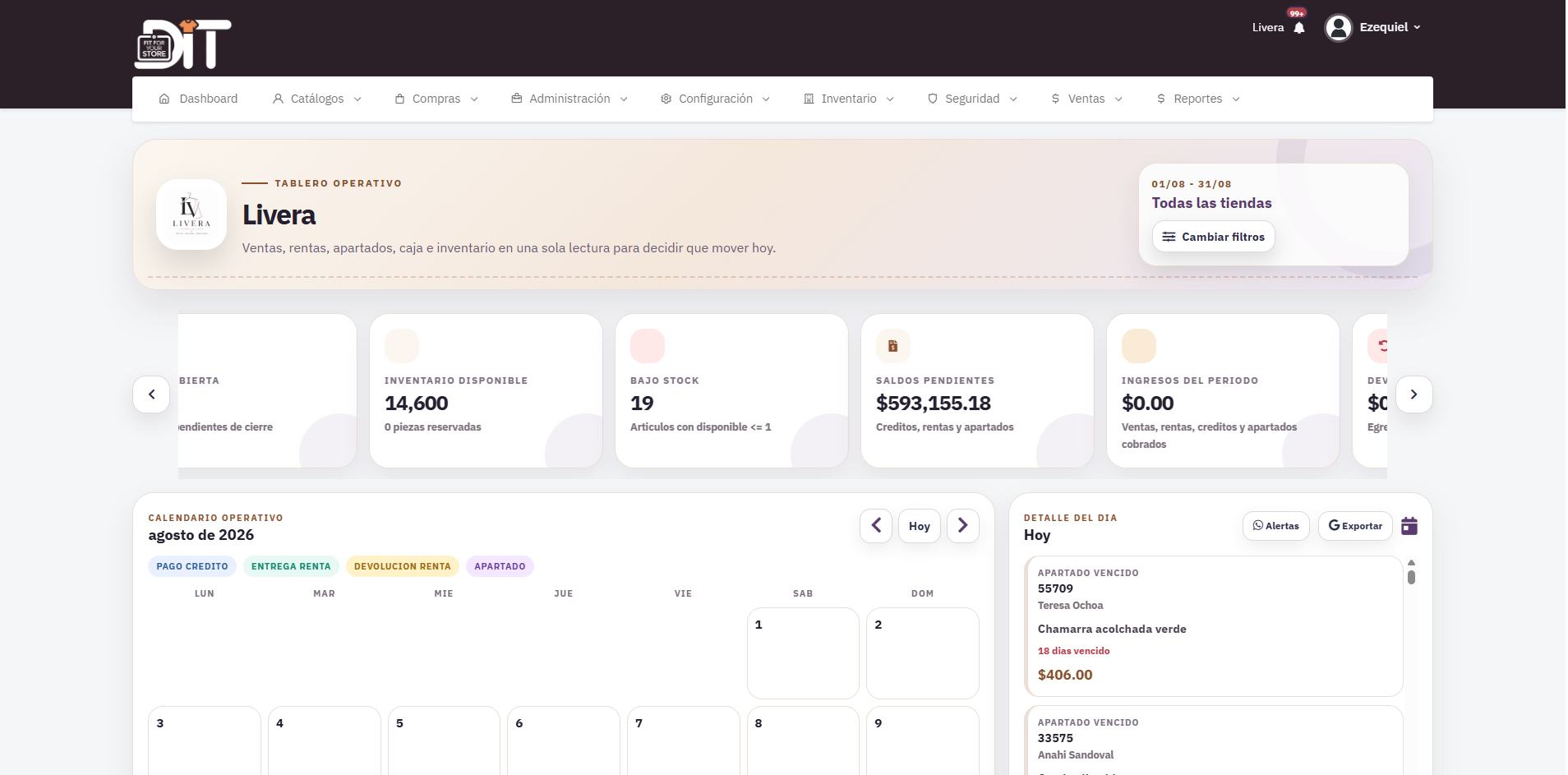Open the Inventario Disponible 14,600 card

tap(487, 391)
